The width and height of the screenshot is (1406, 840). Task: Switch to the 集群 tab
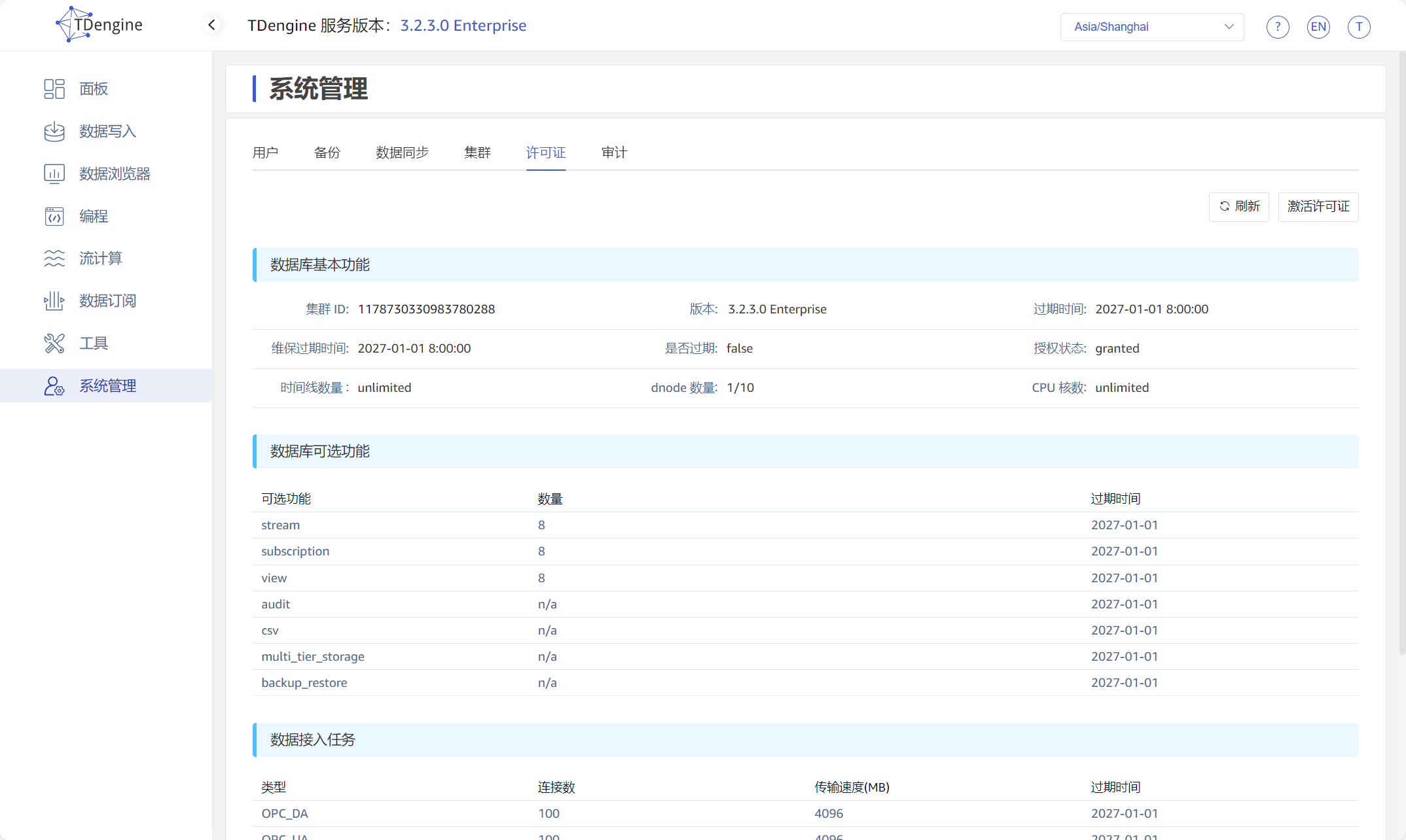click(x=477, y=152)
